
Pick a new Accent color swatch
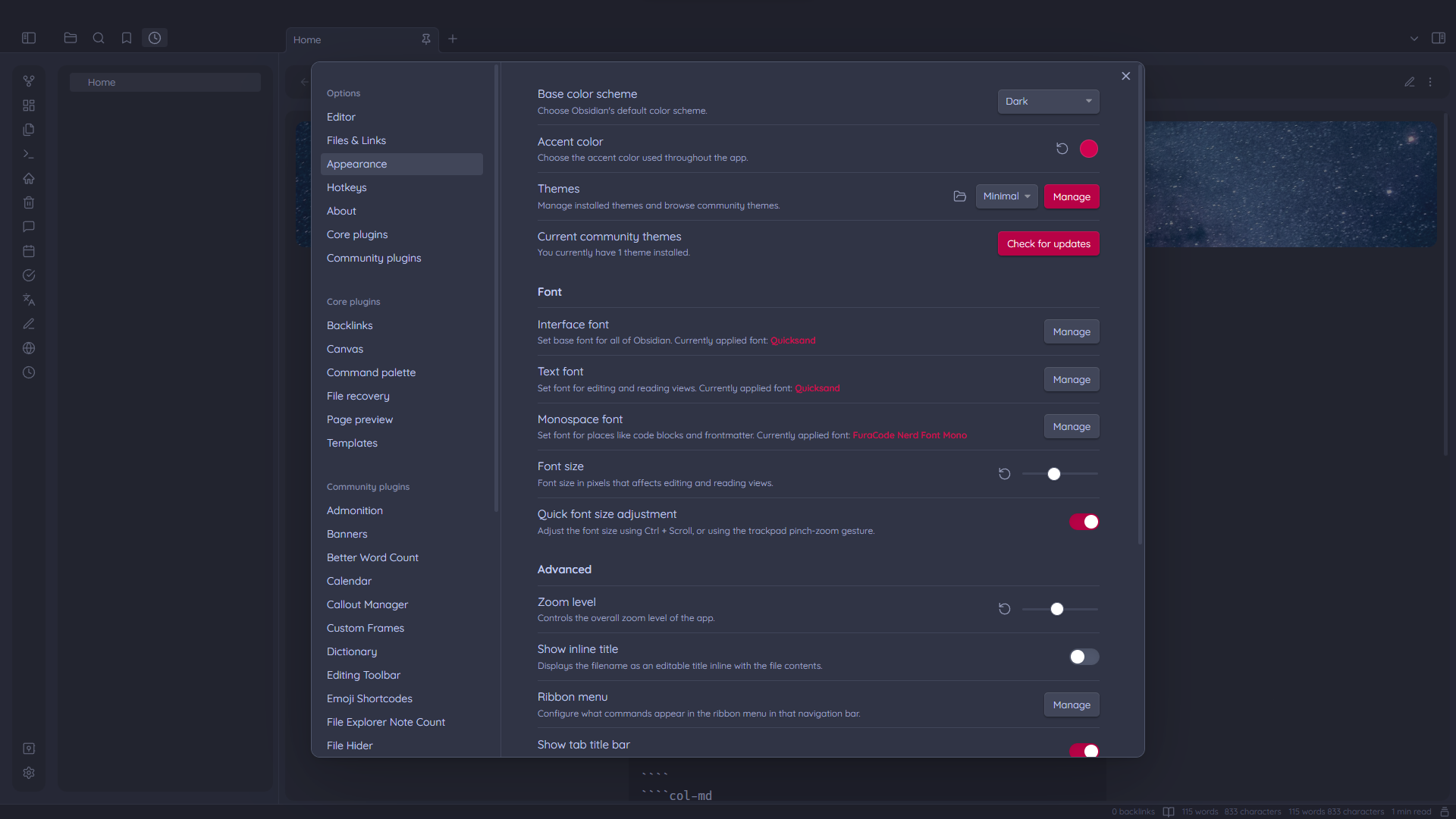point(1088,149)
